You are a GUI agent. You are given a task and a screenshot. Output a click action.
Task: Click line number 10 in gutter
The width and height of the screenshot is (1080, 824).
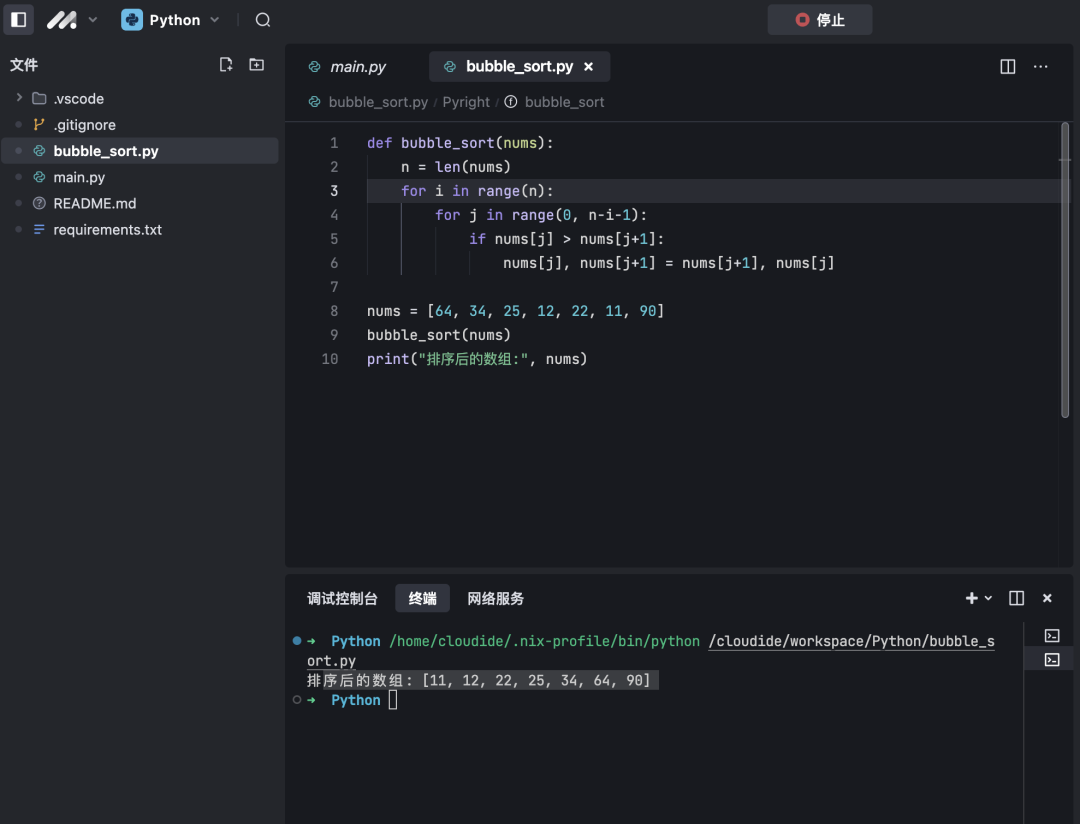[x=330, y=359]
